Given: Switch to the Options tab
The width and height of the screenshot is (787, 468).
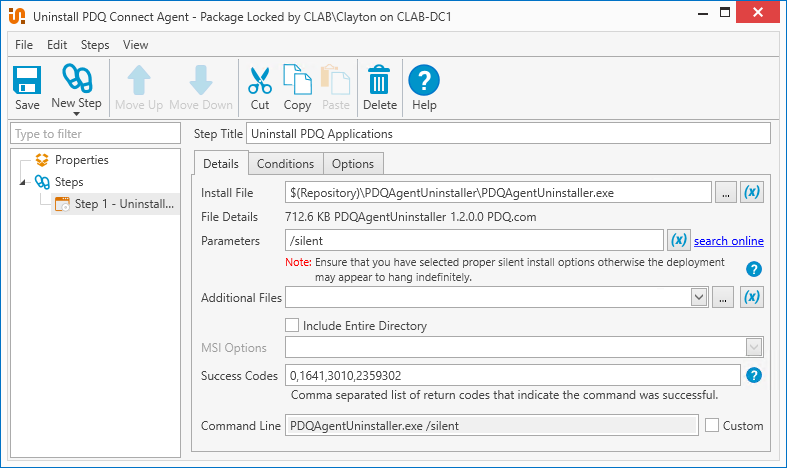Looking at the screenshot, I should [353, 164].
